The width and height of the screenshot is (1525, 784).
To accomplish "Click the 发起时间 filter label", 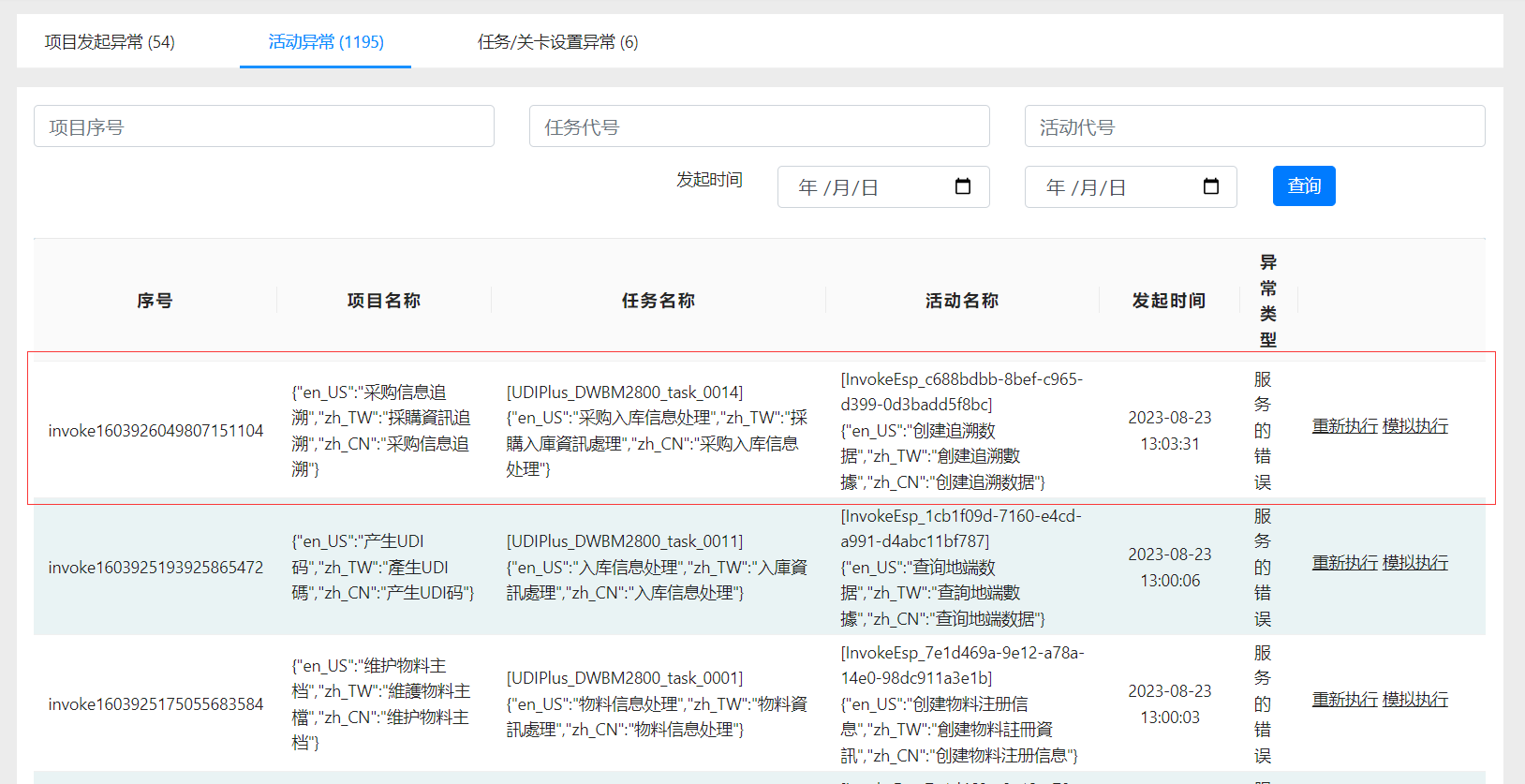I will point(709,180).
